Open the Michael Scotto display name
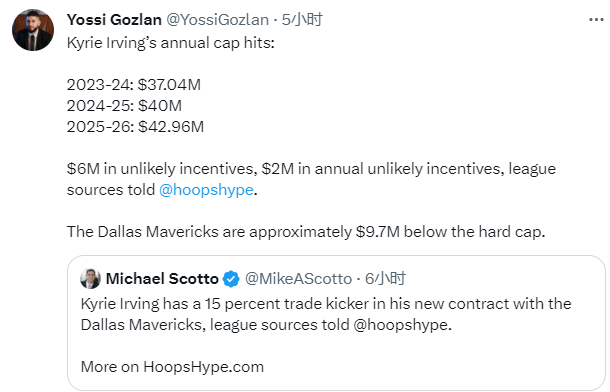Screen dimensions: 610x392 (x=162, y=279)
